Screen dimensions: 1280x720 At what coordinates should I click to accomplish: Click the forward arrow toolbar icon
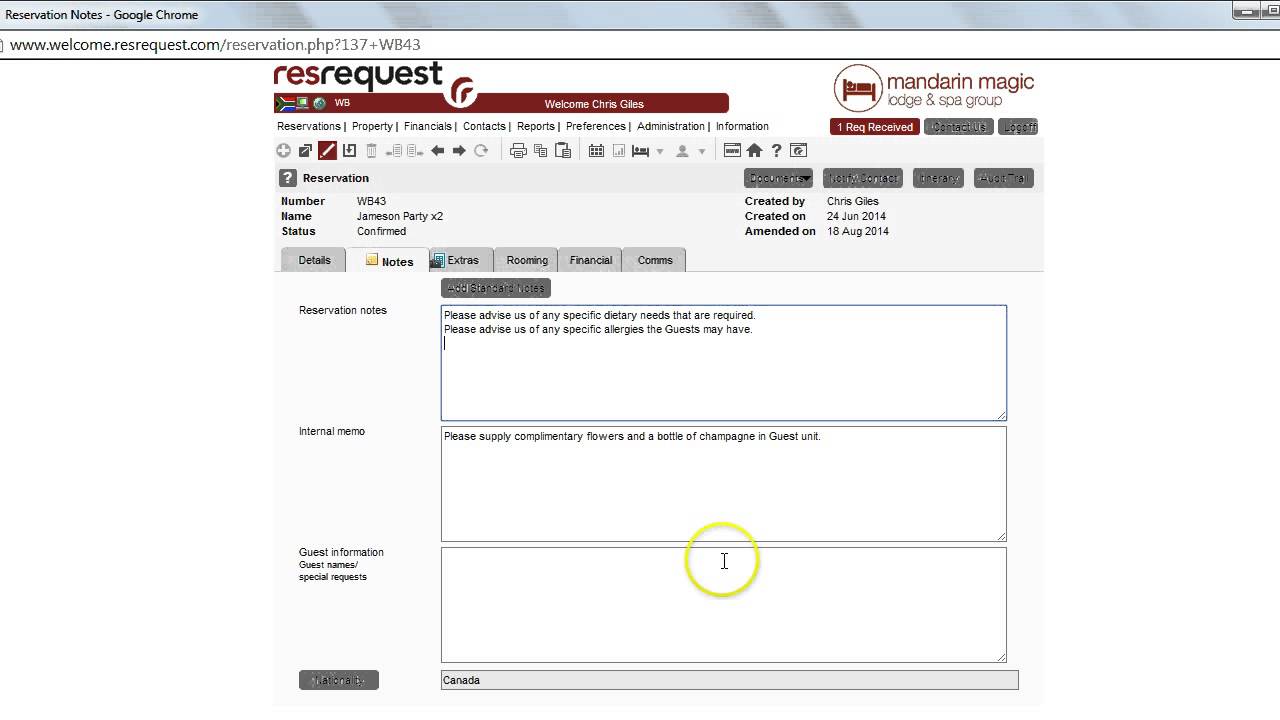tap(459, 151)
